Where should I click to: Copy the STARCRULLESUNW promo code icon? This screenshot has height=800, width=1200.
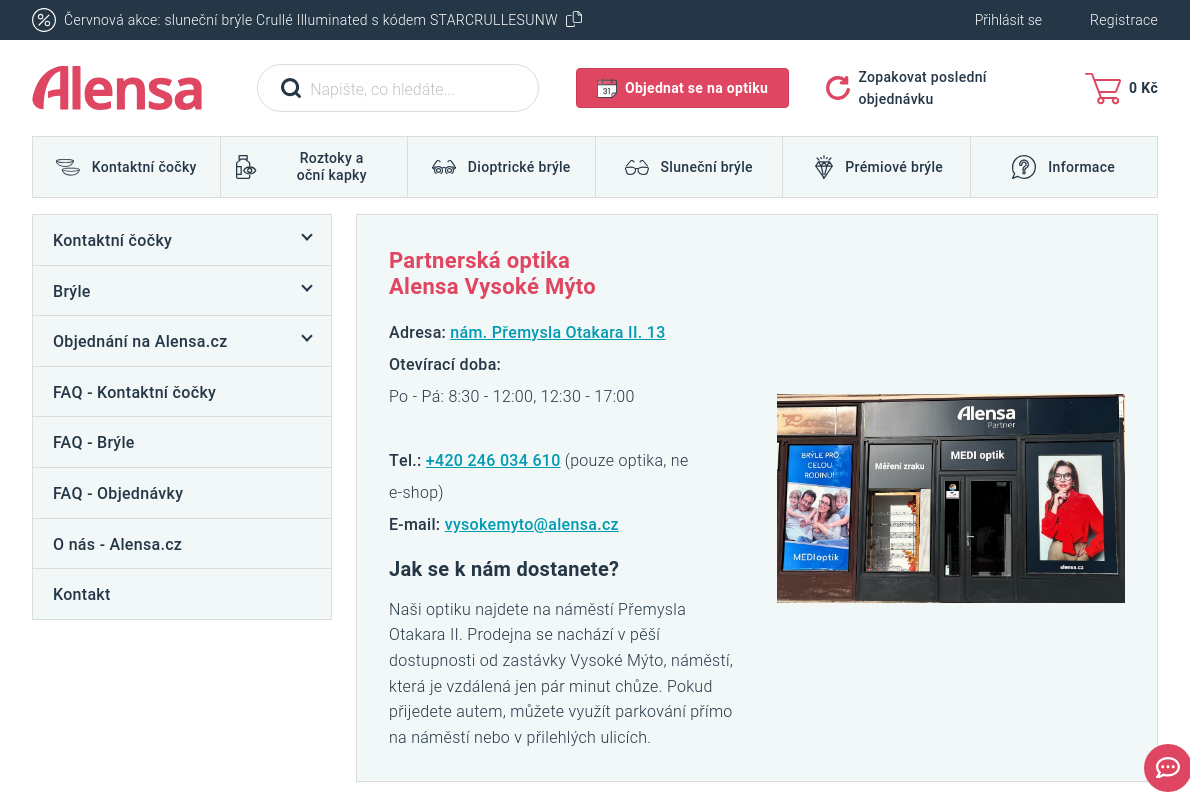click(574, 19)
